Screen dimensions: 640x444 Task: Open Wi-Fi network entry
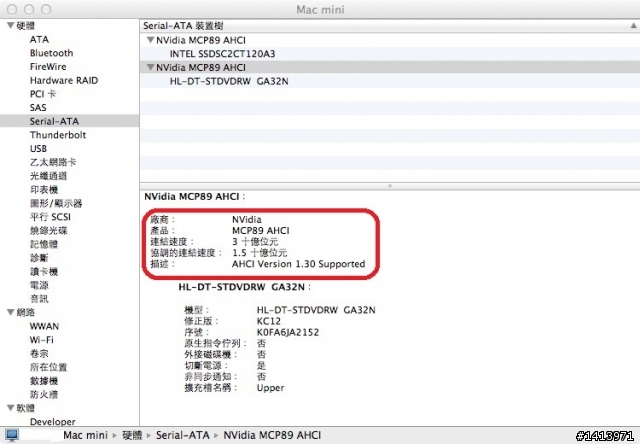(42, 340)
